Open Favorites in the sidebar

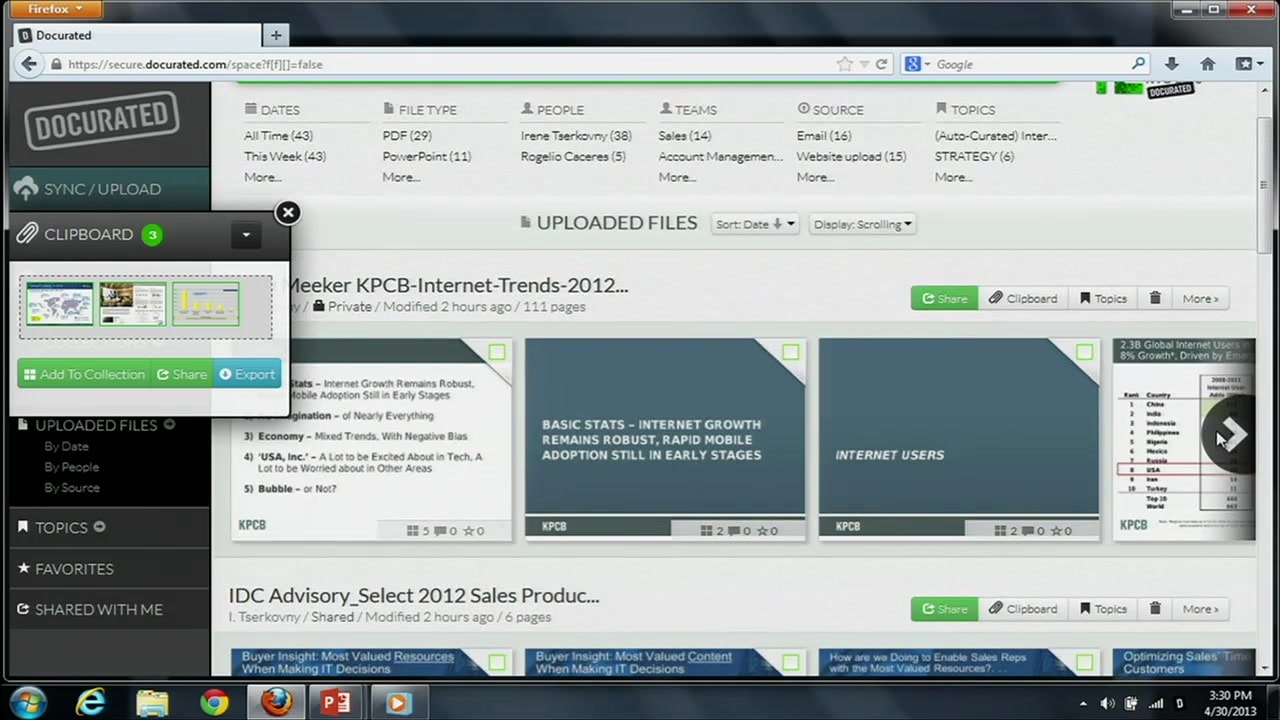(x=74, y=569)
